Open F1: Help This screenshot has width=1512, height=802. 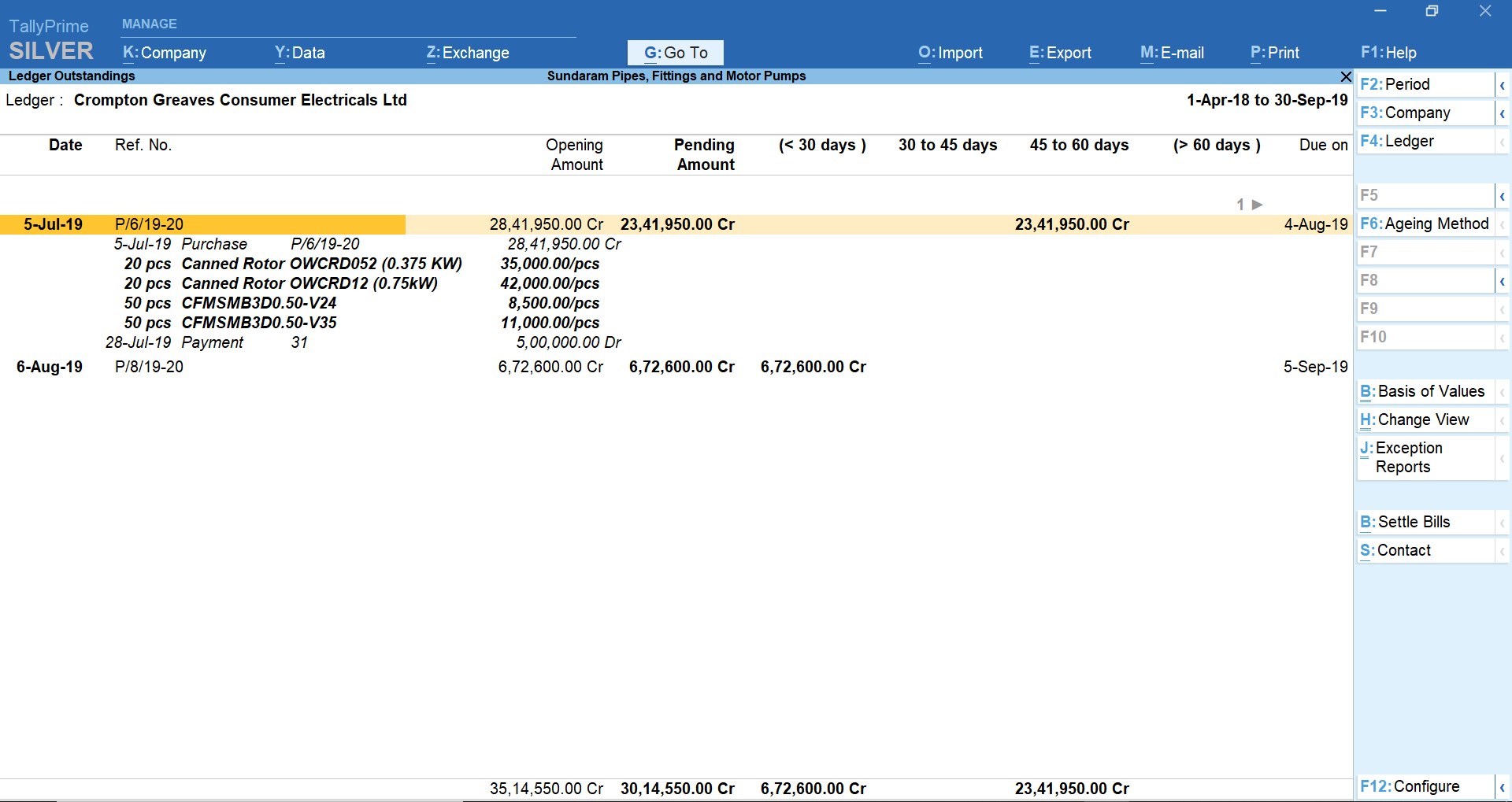tap(1388, 53)
